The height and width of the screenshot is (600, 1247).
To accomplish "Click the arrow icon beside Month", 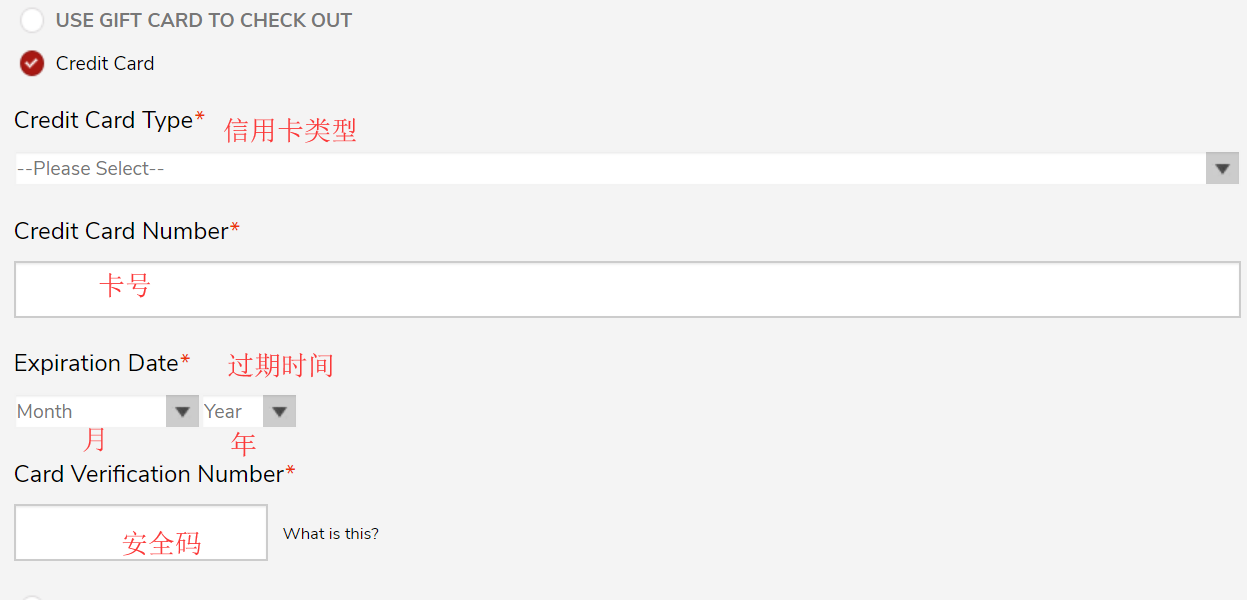I will point(182,412).
